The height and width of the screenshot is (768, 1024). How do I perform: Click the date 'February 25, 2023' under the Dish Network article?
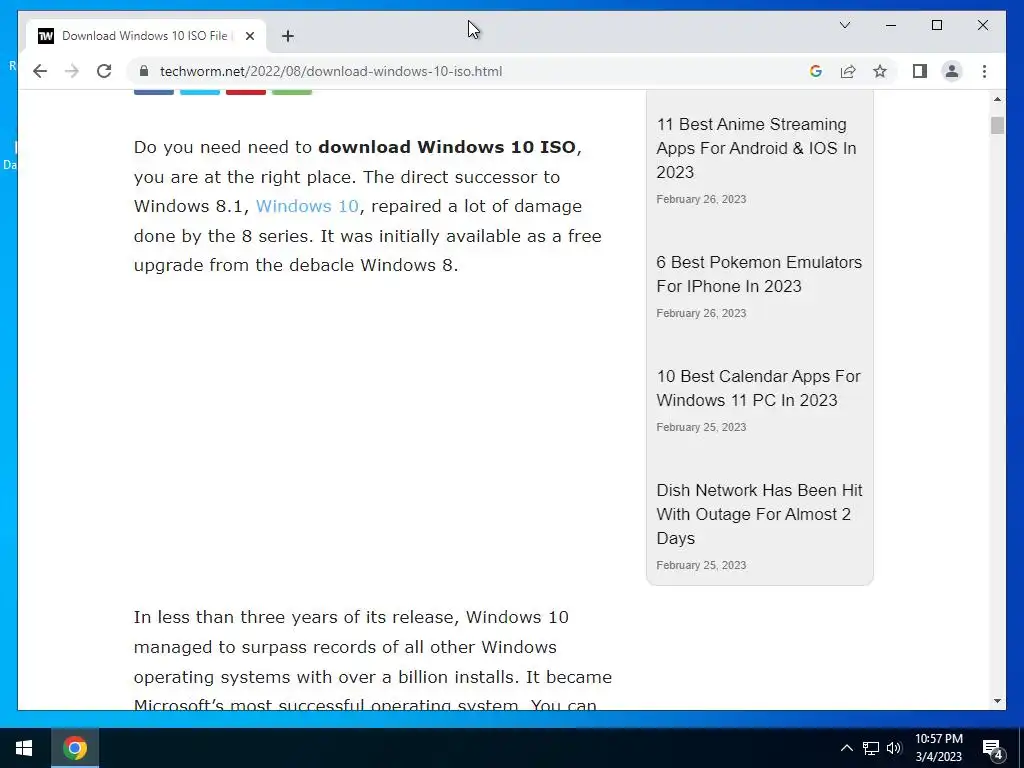701,566
